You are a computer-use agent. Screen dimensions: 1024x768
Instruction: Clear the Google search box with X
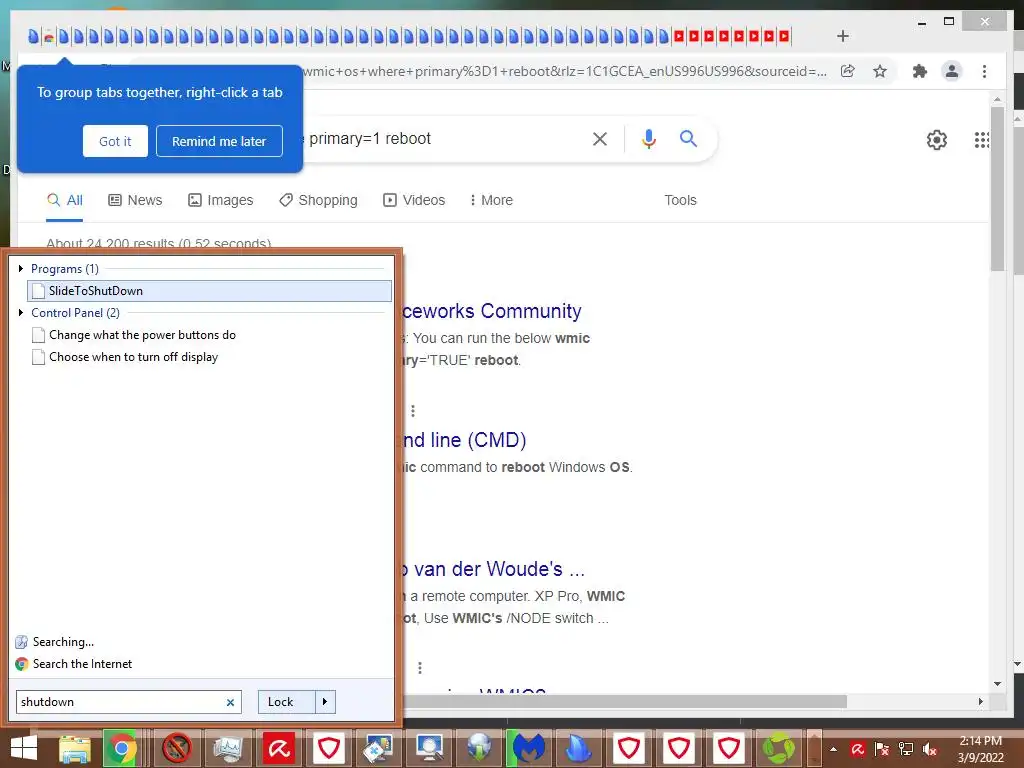pos(600,138)
